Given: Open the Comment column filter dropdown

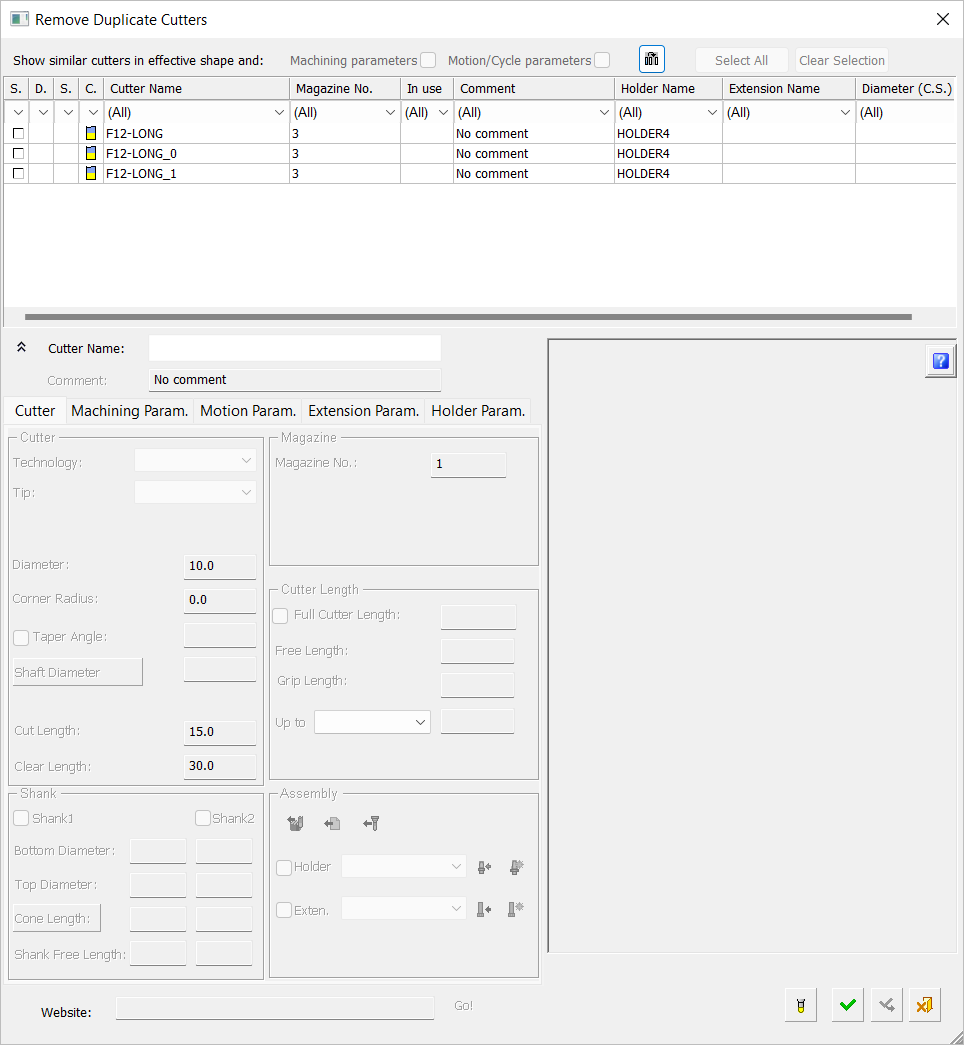Looking at the screenshot, I should point(604,113).
